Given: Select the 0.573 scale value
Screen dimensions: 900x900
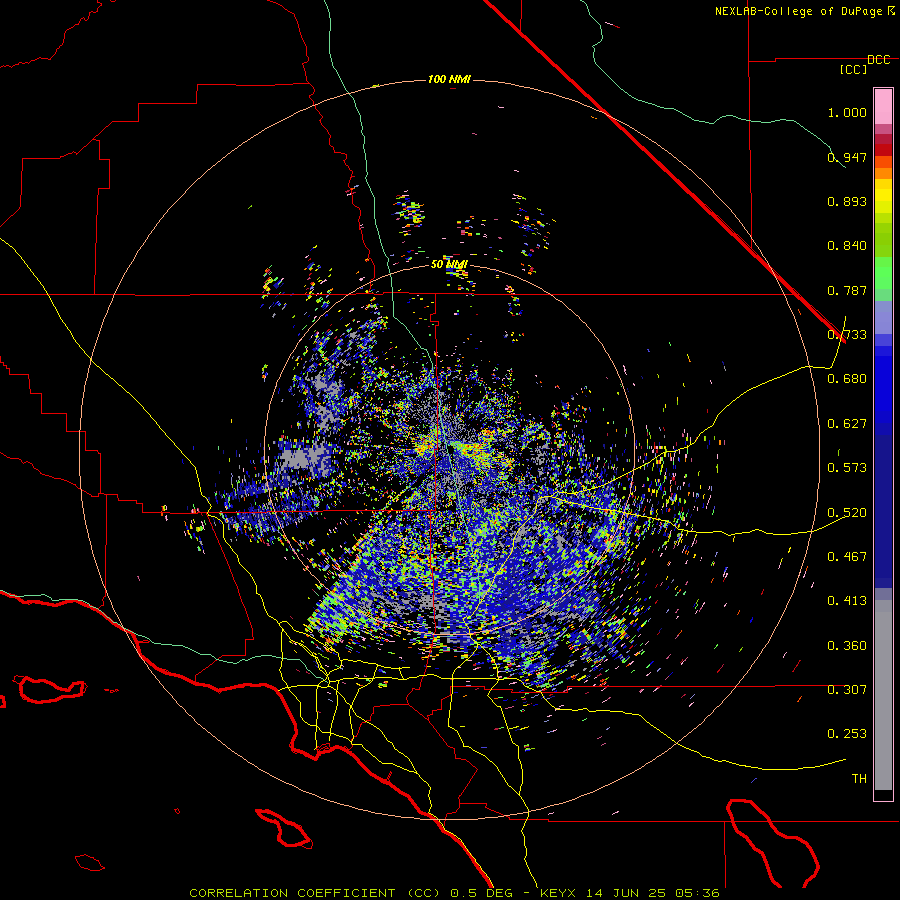Looking at the screenshot, I should point(847,468).
